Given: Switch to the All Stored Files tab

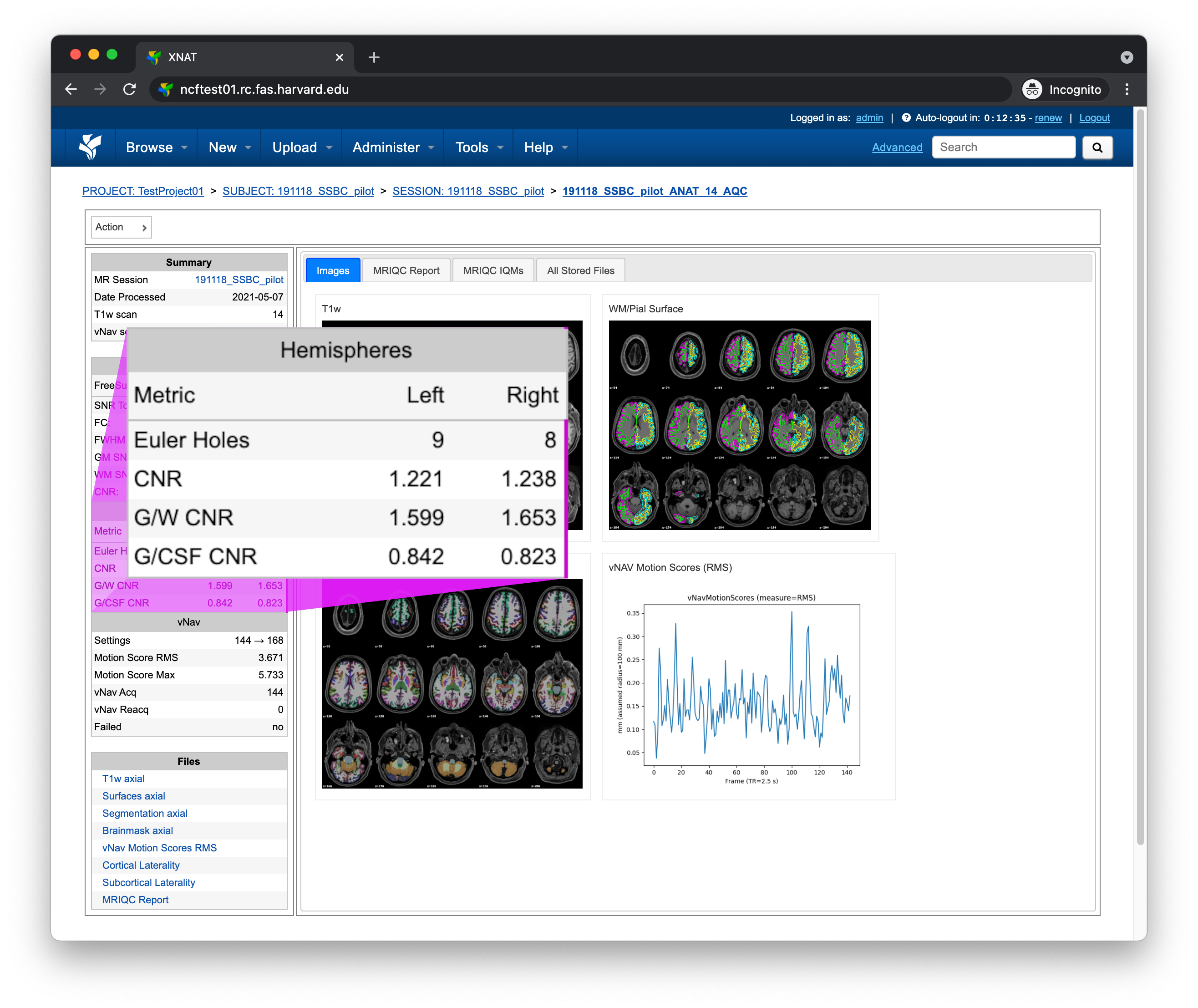Looking at the screenshot, I should click(580, 270).
